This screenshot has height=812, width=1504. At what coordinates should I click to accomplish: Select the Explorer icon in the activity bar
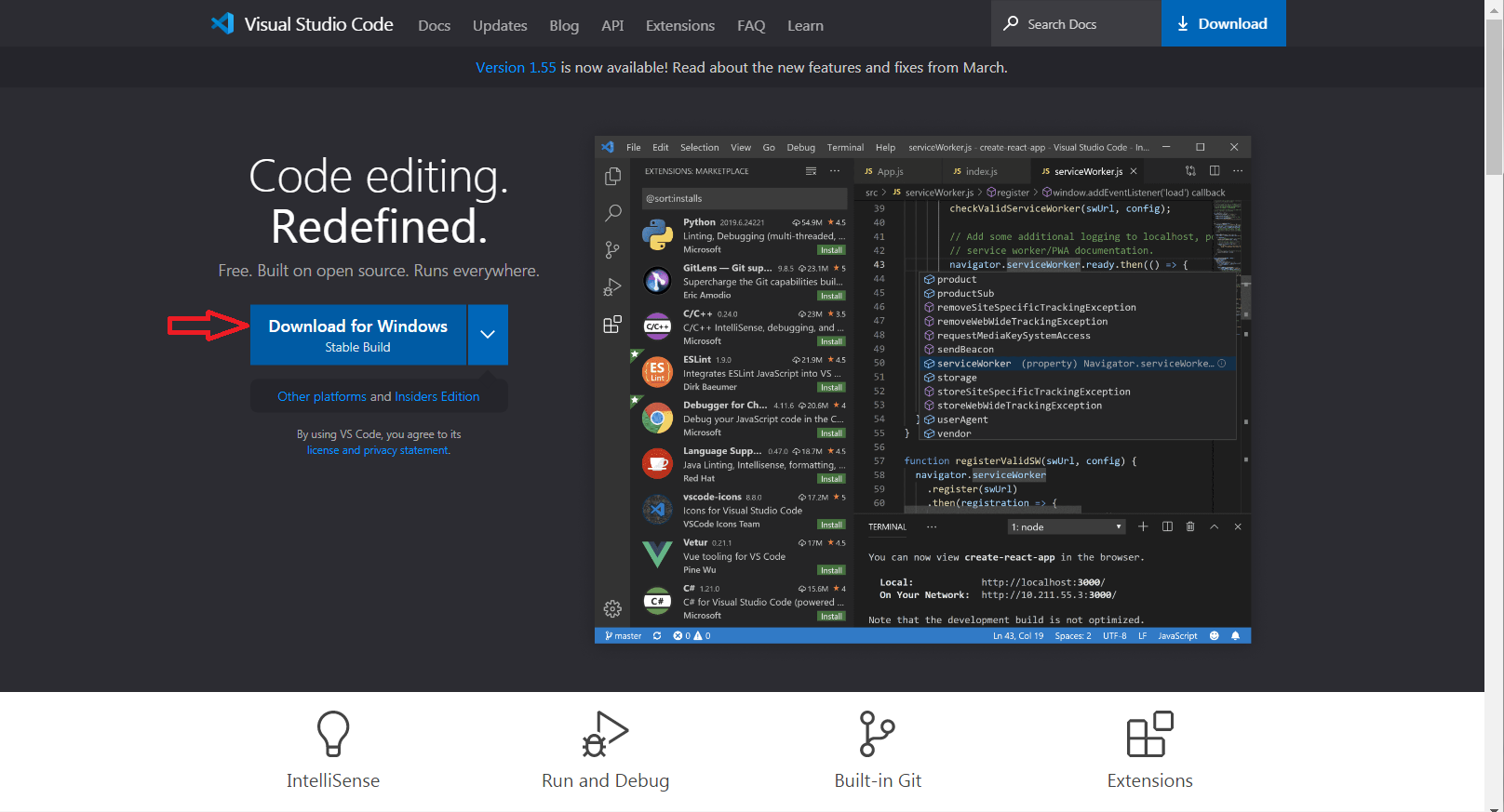612,176
